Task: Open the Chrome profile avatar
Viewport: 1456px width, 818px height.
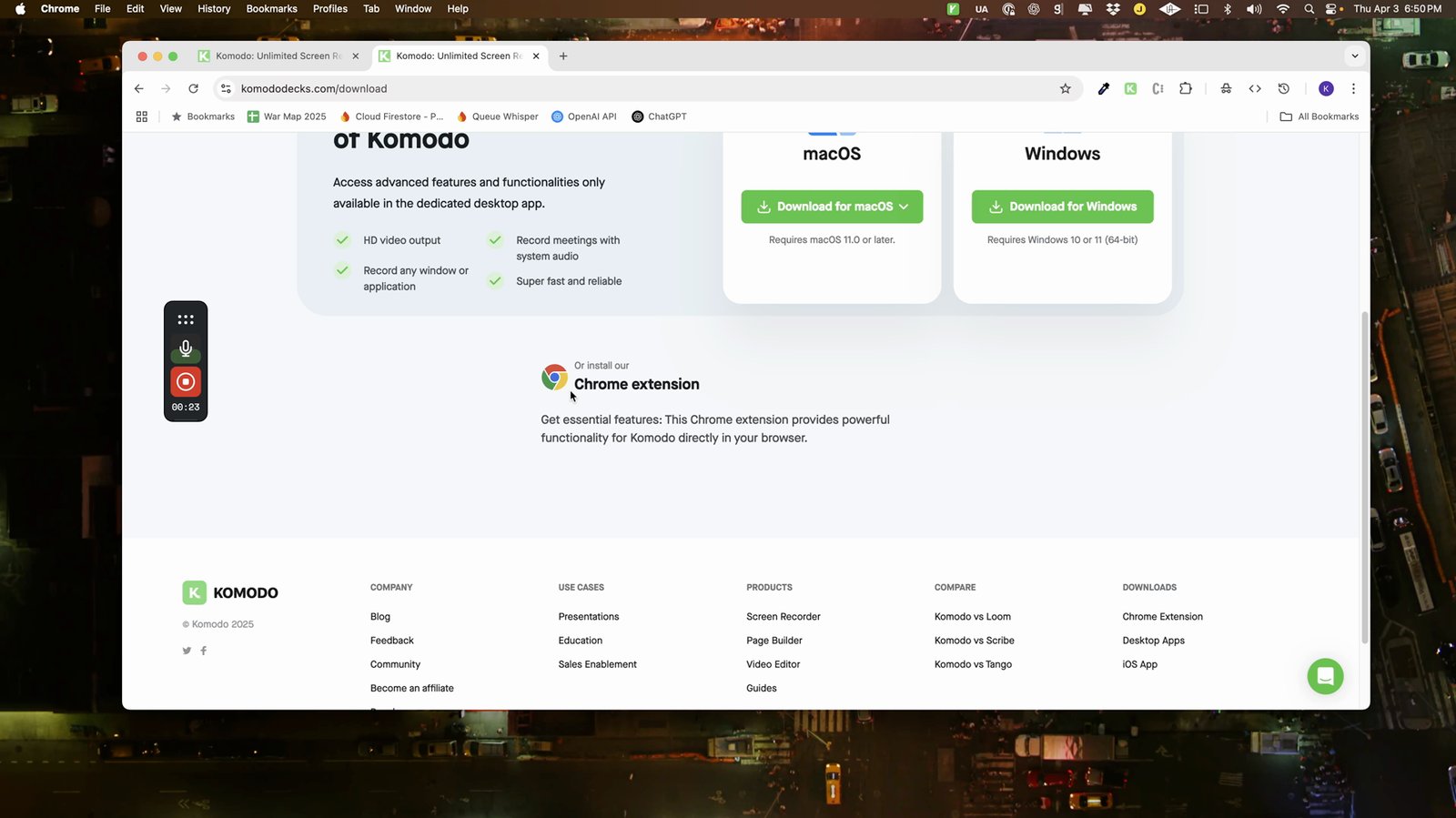Action: click(x=1326, y=88)
